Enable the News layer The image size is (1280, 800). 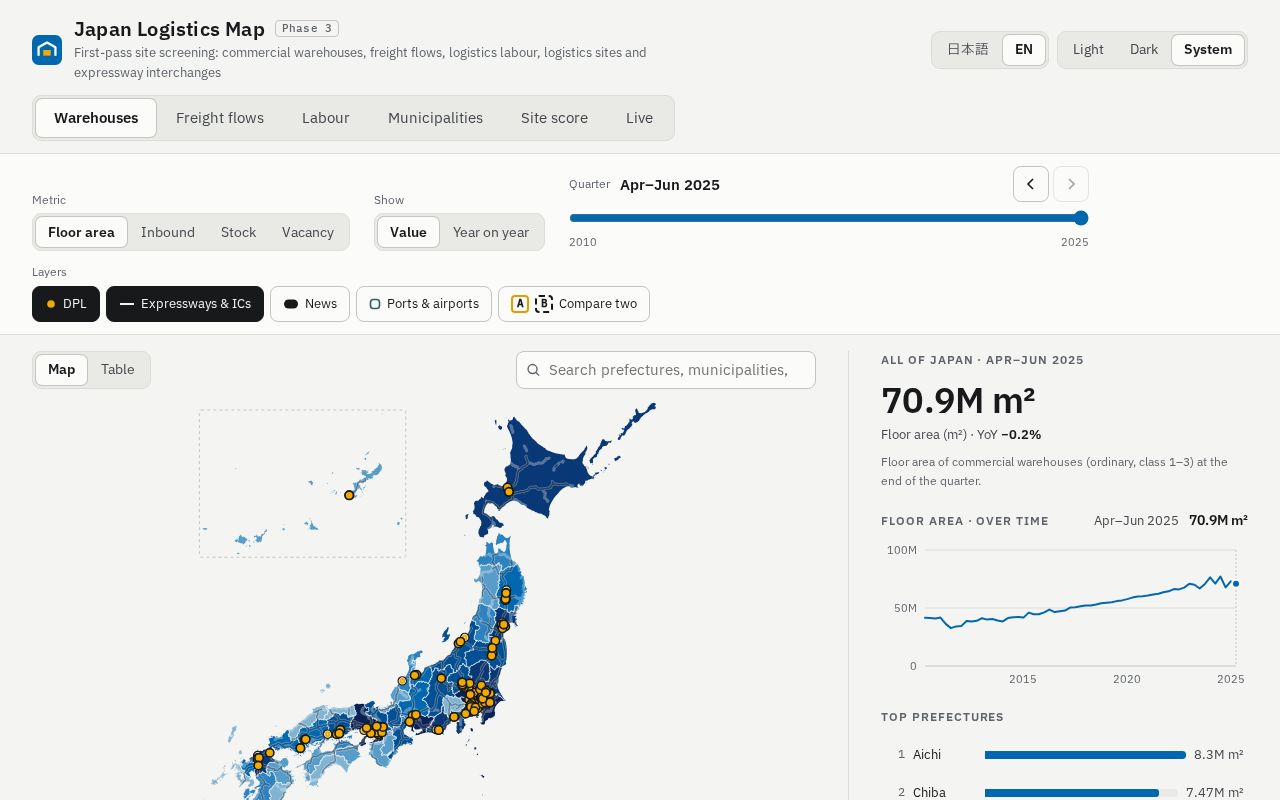tap(309, 304)
